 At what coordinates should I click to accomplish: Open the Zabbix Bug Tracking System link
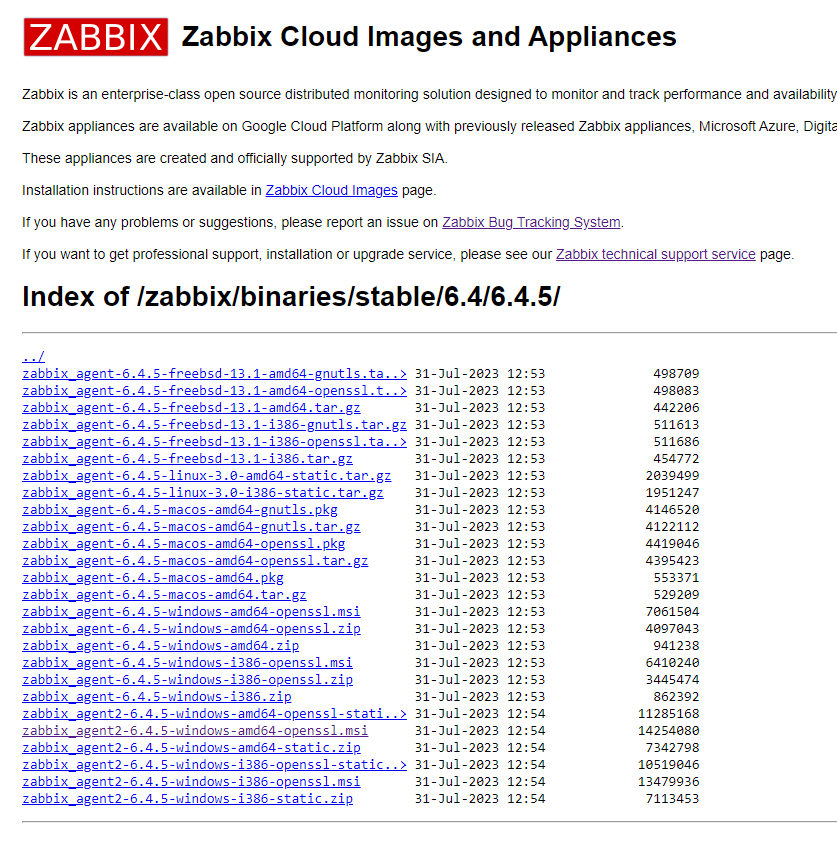[x=530, y=222]
